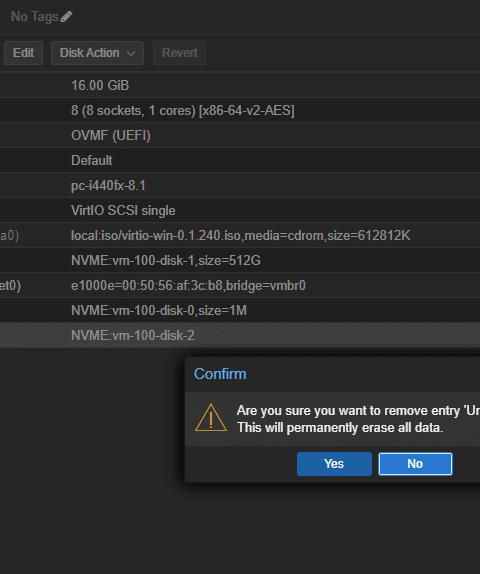Confirm removal by clicking Yes
The width and height of the screenshot is (480, 574).
(x=334, y=464)
